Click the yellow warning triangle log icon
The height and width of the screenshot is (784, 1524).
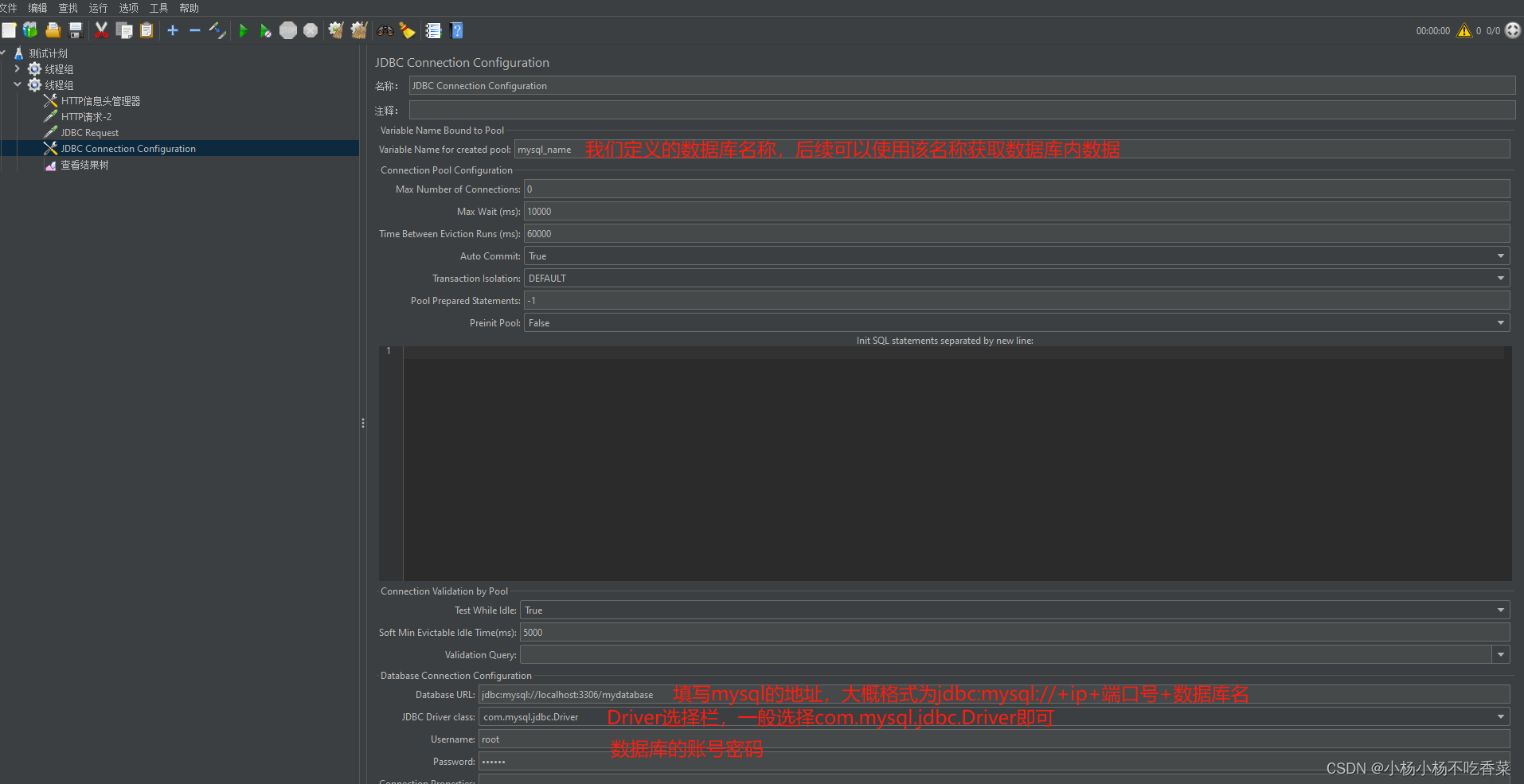coord(1464,30)
